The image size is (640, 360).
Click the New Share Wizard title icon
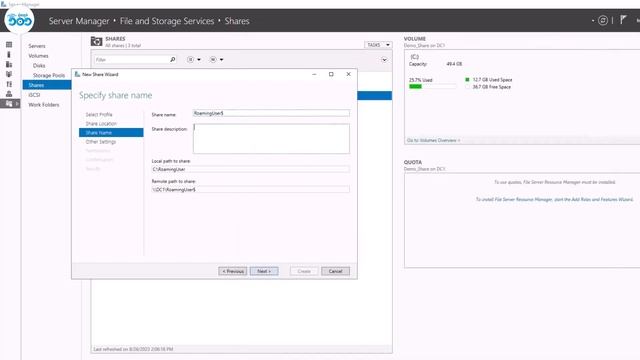pos(77,74)
